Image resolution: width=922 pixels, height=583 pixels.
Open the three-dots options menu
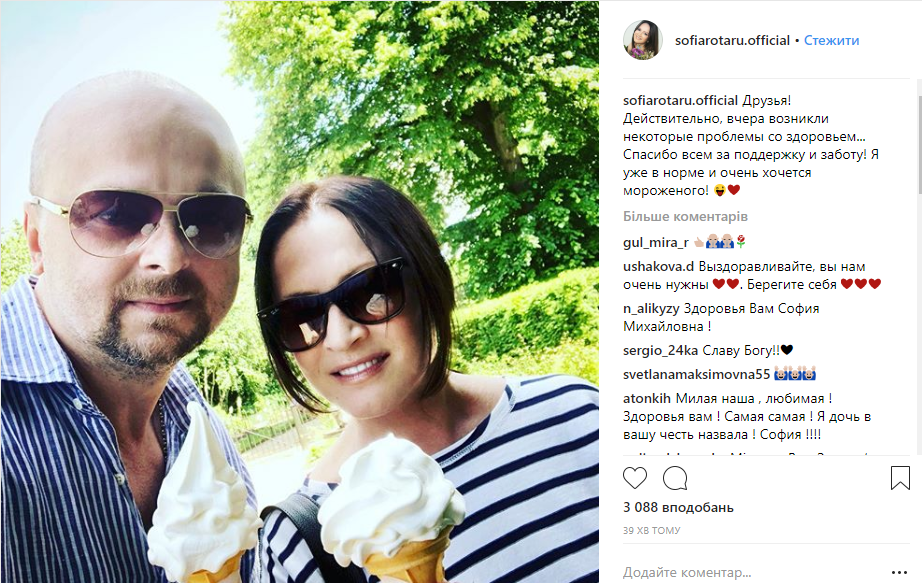coord(899,572)
